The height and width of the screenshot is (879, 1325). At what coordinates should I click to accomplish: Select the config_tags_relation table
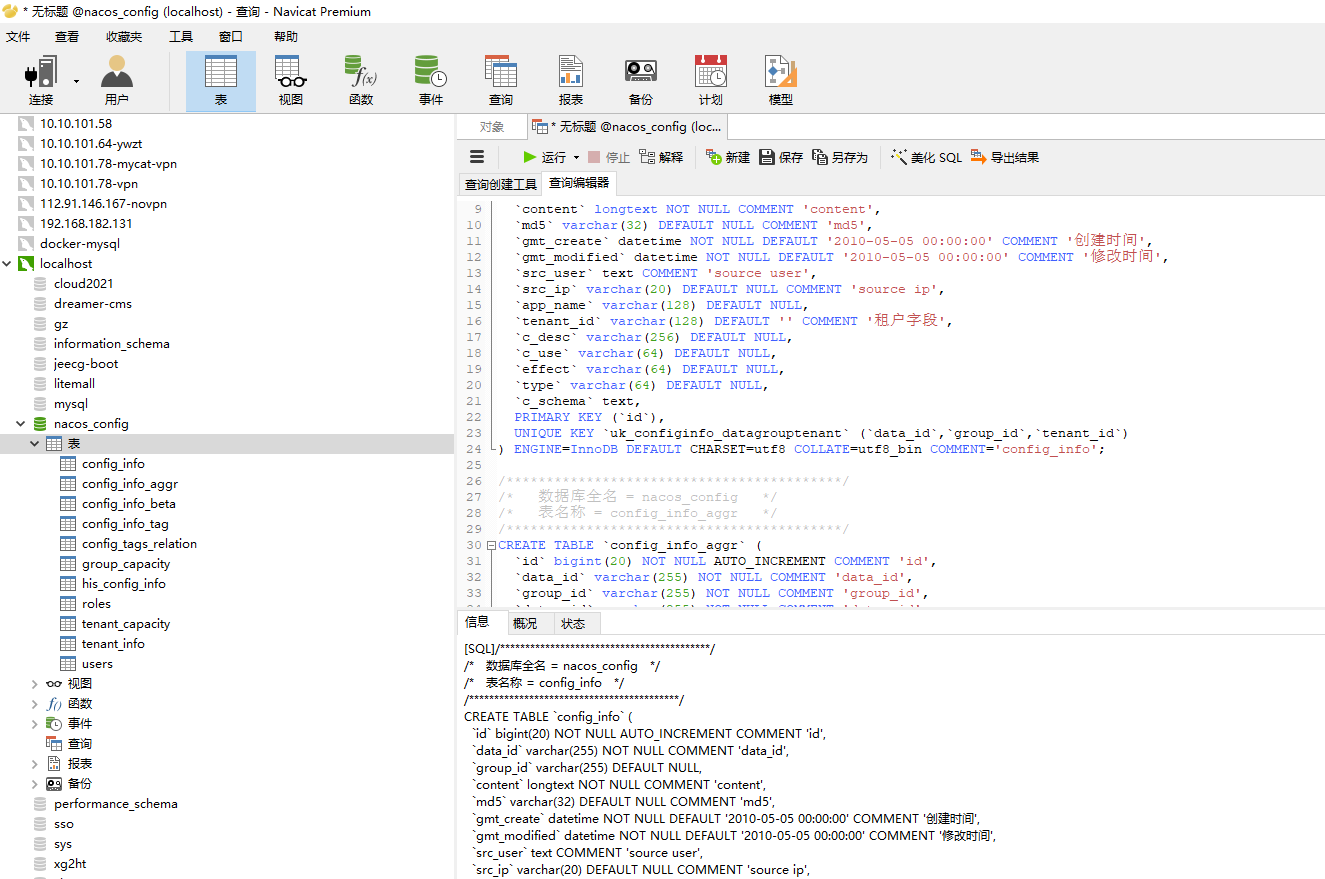(139, 544)
